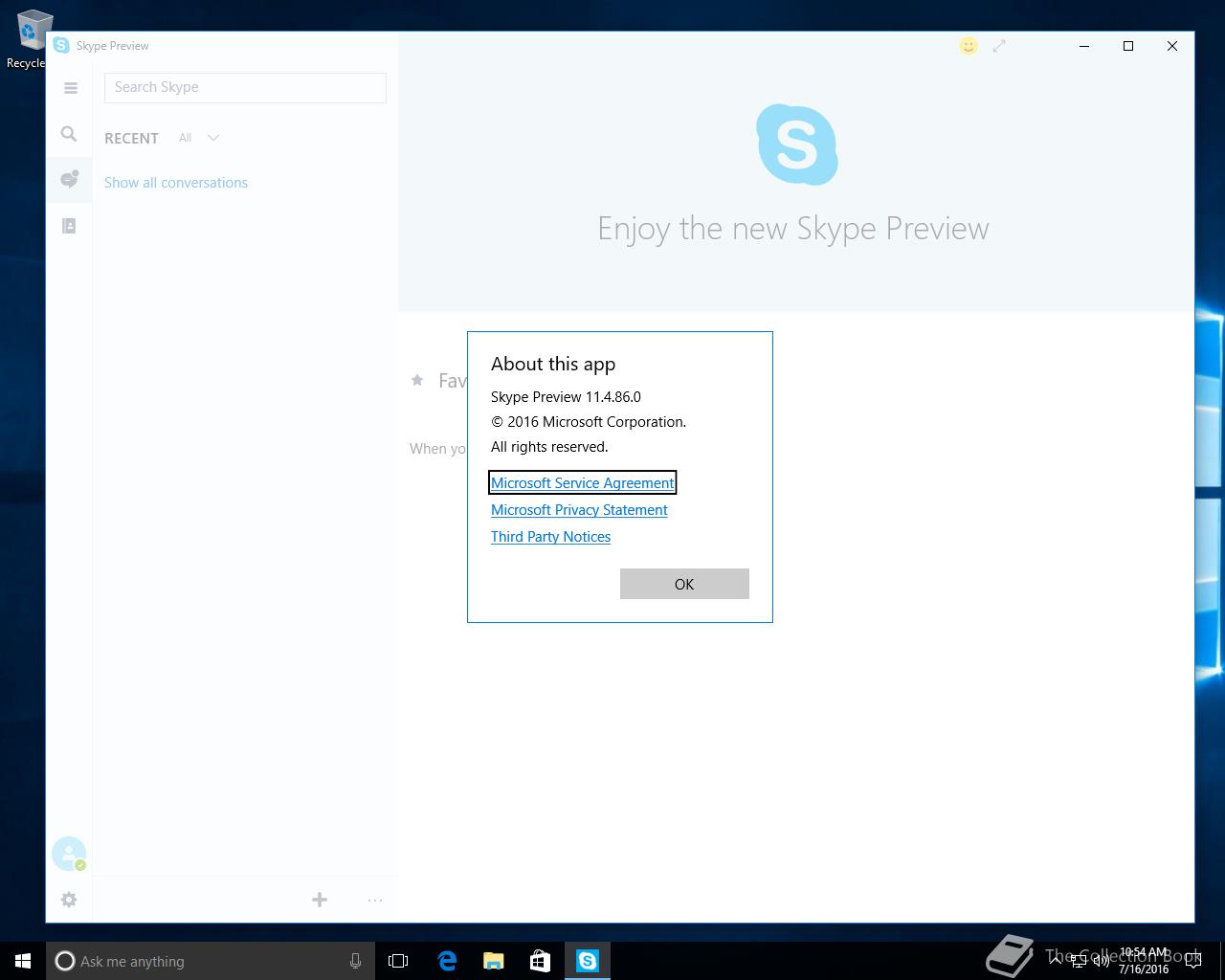Open Skype settings gear icon

click(69, 900)
